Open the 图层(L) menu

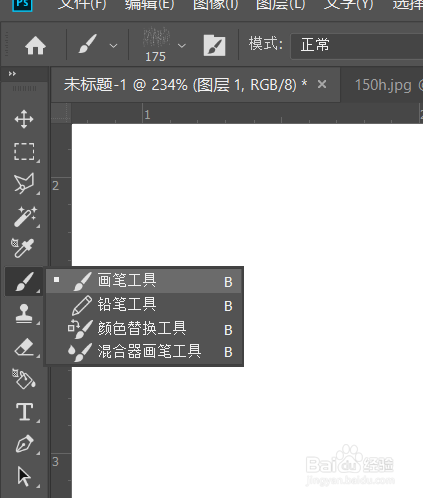click(x=280, y=5)
